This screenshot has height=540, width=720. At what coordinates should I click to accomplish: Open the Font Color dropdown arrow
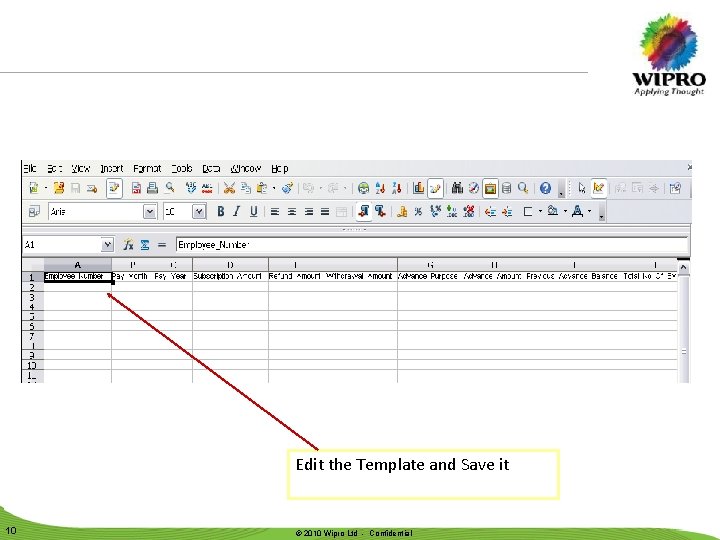pyautogui.click(x=590, y=212)
